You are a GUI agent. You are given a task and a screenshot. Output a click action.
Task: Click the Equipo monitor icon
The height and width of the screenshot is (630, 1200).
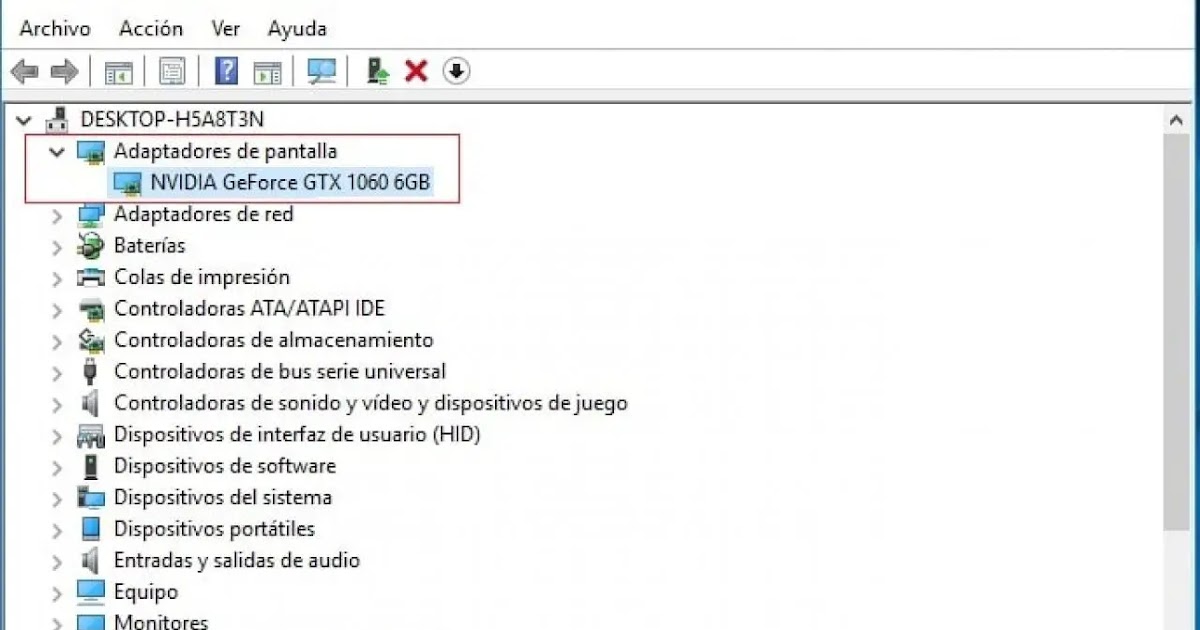[x=91, y=591]
